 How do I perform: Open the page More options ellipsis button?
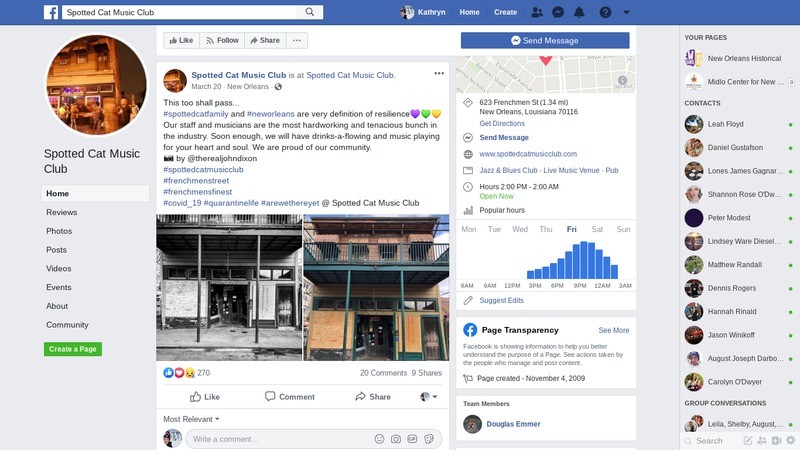click(297, 40)
